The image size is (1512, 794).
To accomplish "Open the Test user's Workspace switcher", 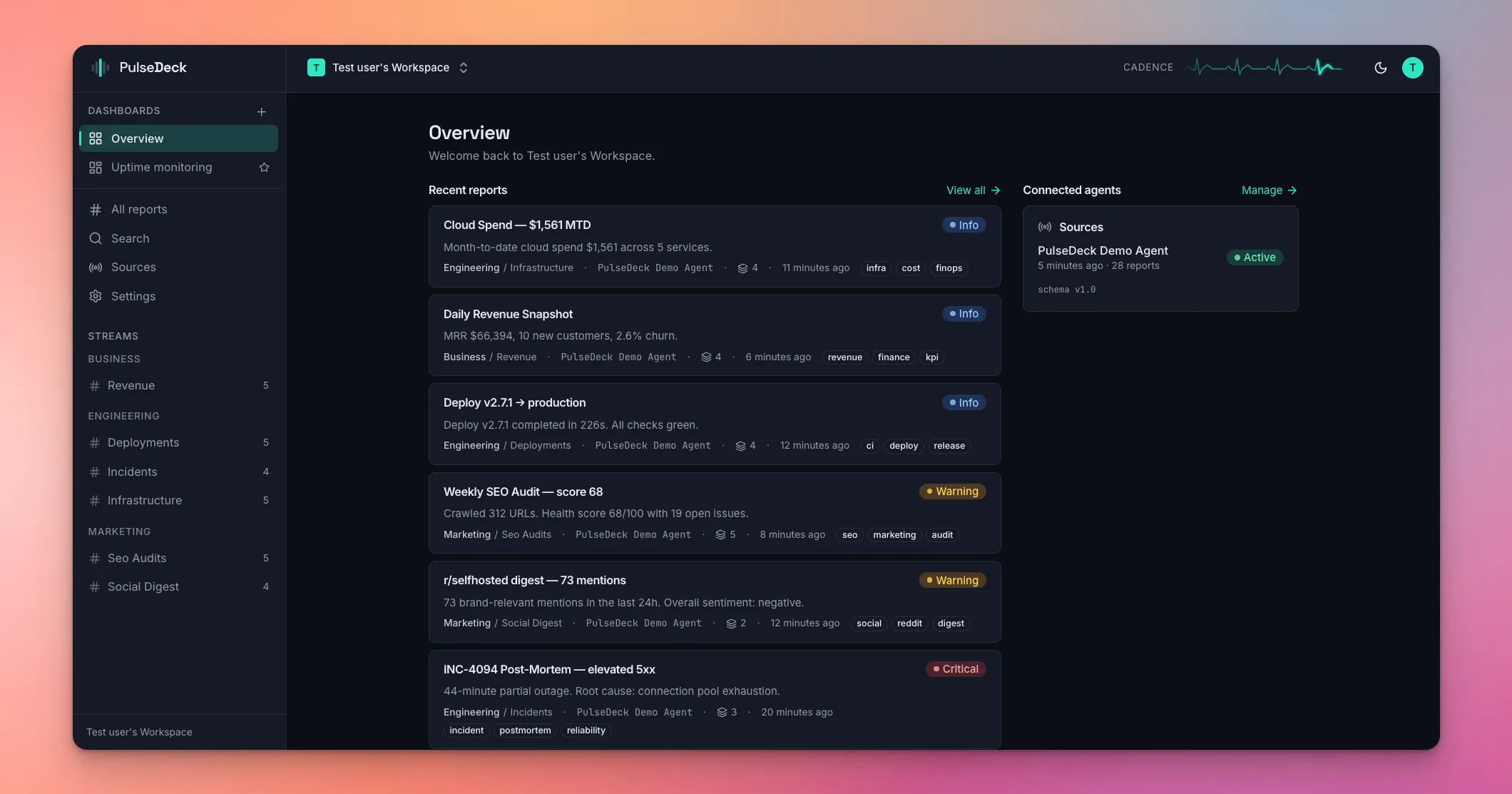I will pyautogui.click(x=388, y=68).
